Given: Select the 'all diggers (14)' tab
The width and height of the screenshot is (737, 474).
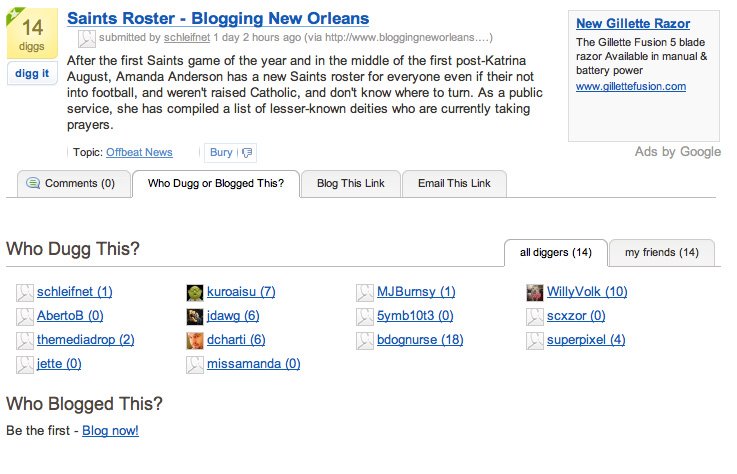Looking at the screenshot, I should 555,253.
